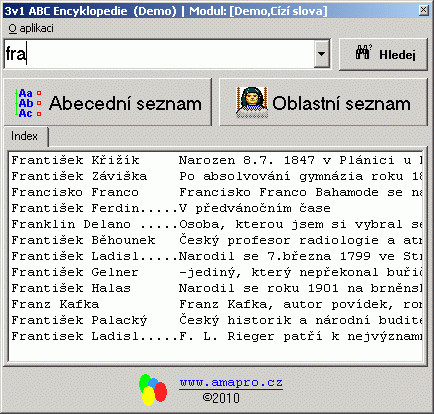This screenshot has height=414, width=434.
Task: Select the František Záviška entry
Action: coord(216,176)
